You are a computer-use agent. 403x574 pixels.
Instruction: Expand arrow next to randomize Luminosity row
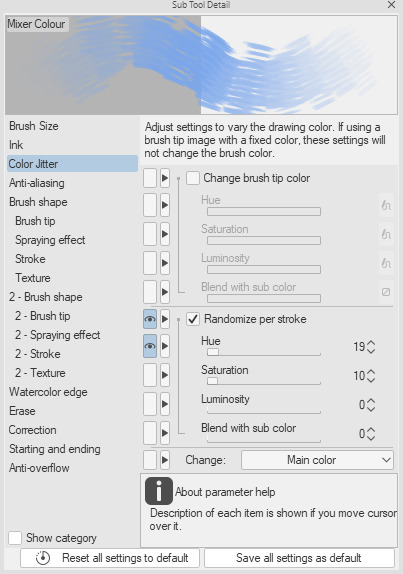pos(165,404)
